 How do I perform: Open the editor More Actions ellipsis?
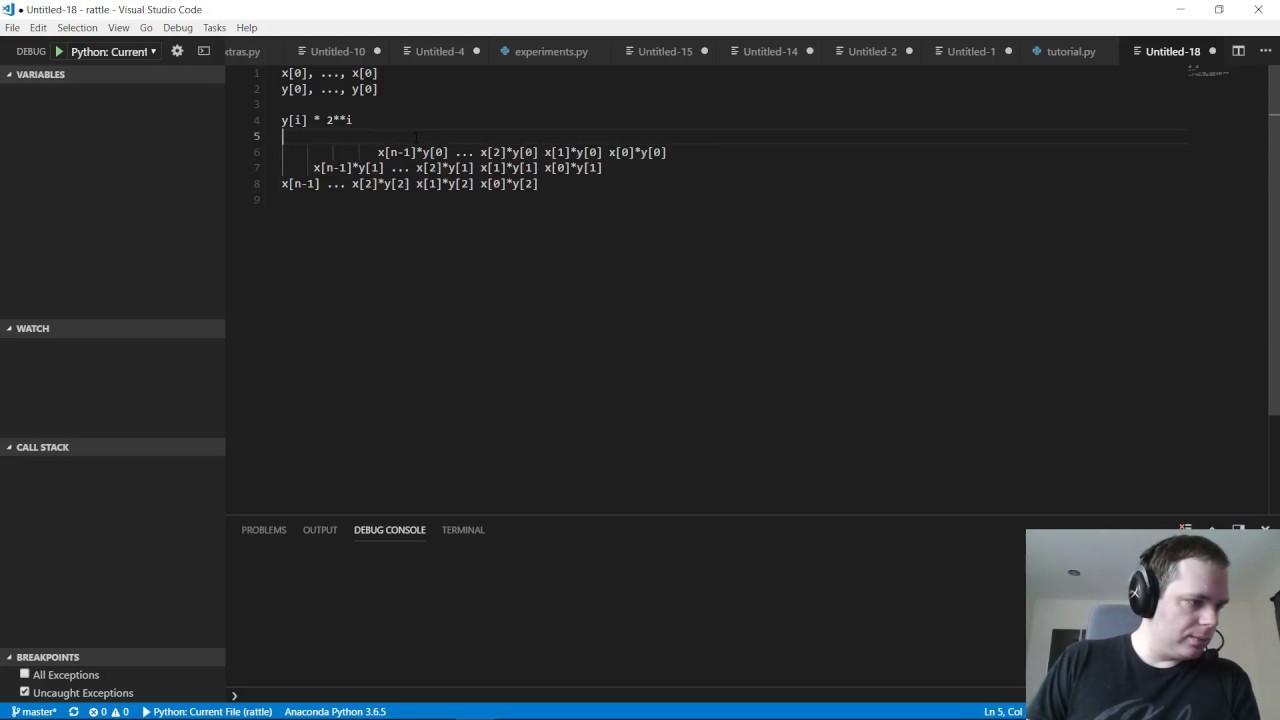(x=1263, y=51)
